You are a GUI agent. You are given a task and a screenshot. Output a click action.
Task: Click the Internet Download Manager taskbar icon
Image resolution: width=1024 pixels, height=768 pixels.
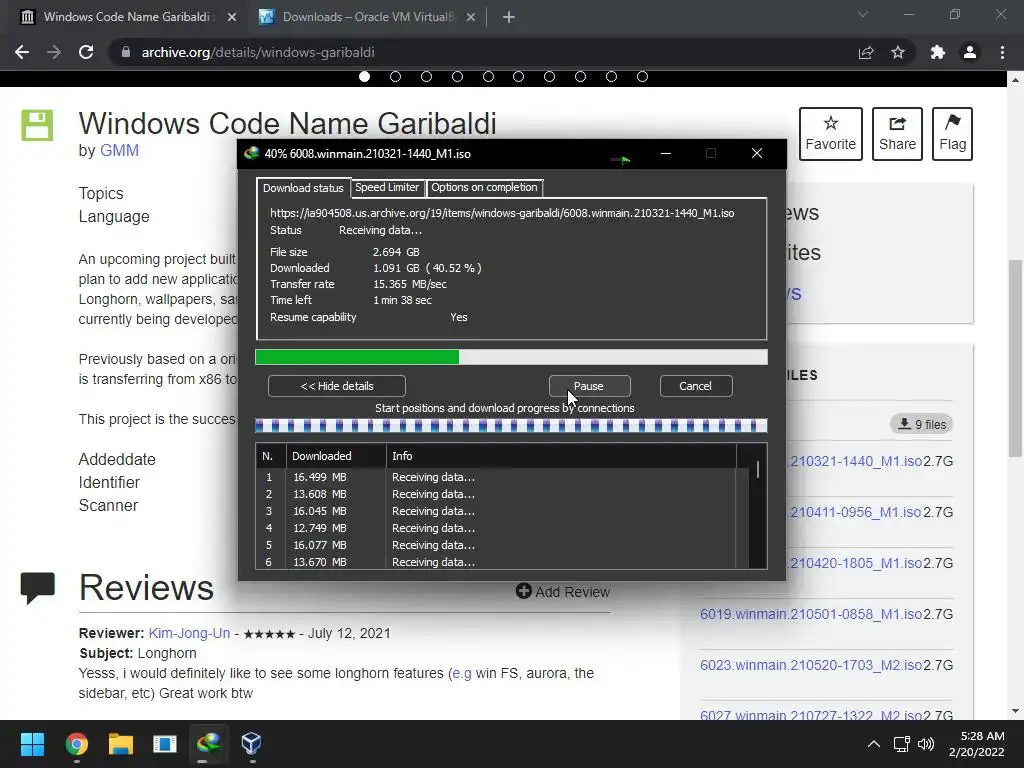coord(208,744)
